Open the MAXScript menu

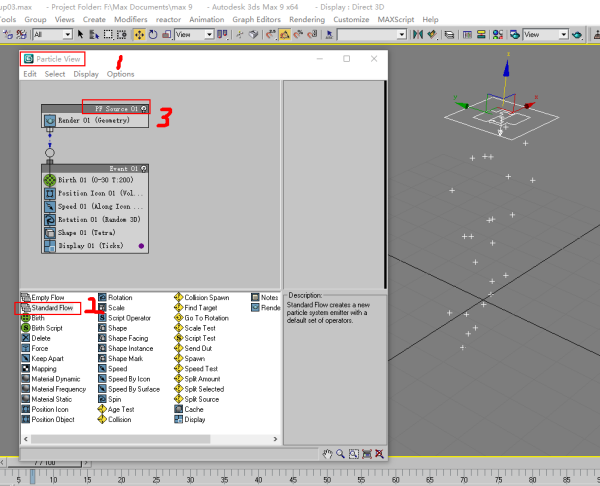pos(396,19)
